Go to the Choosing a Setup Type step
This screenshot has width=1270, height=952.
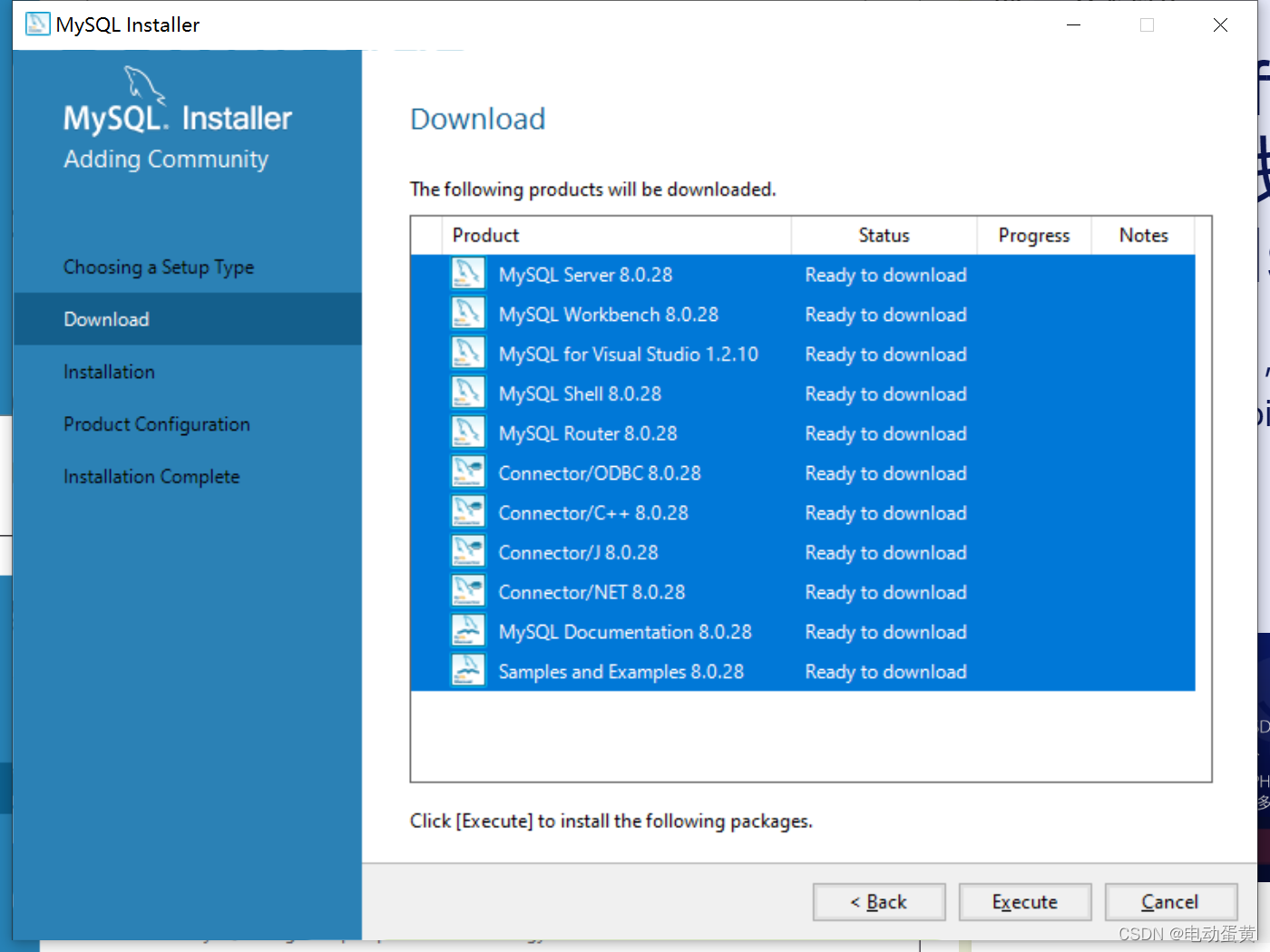[159, 267]
